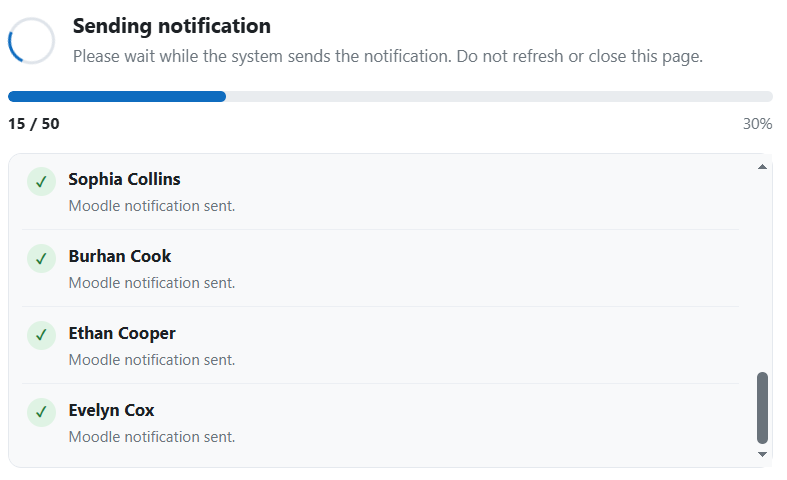Click the green checkmark beside Evelyn Cox
787x480 pixels.
click(41, 412)
